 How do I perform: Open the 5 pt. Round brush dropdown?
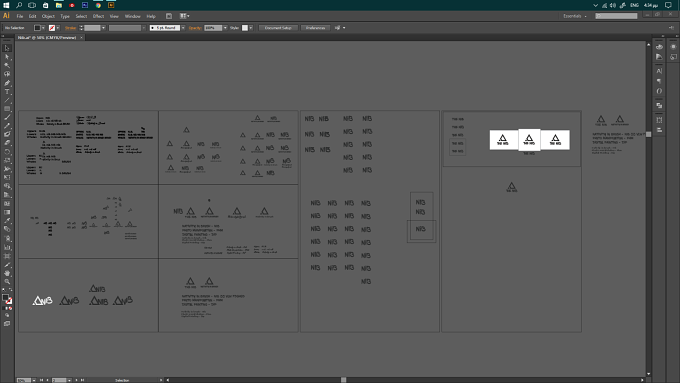183,28
